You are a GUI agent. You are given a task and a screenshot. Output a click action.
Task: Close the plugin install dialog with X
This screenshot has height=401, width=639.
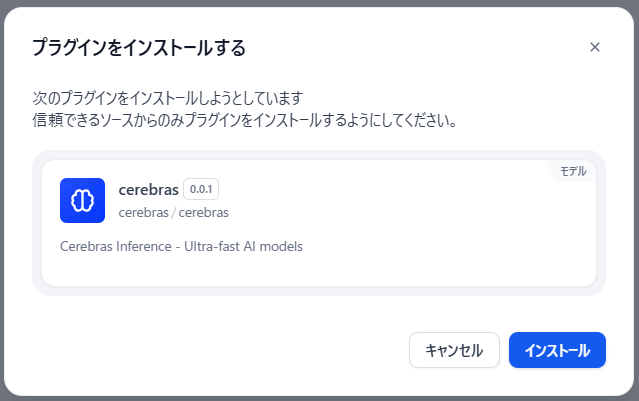(x=595, y=47)
